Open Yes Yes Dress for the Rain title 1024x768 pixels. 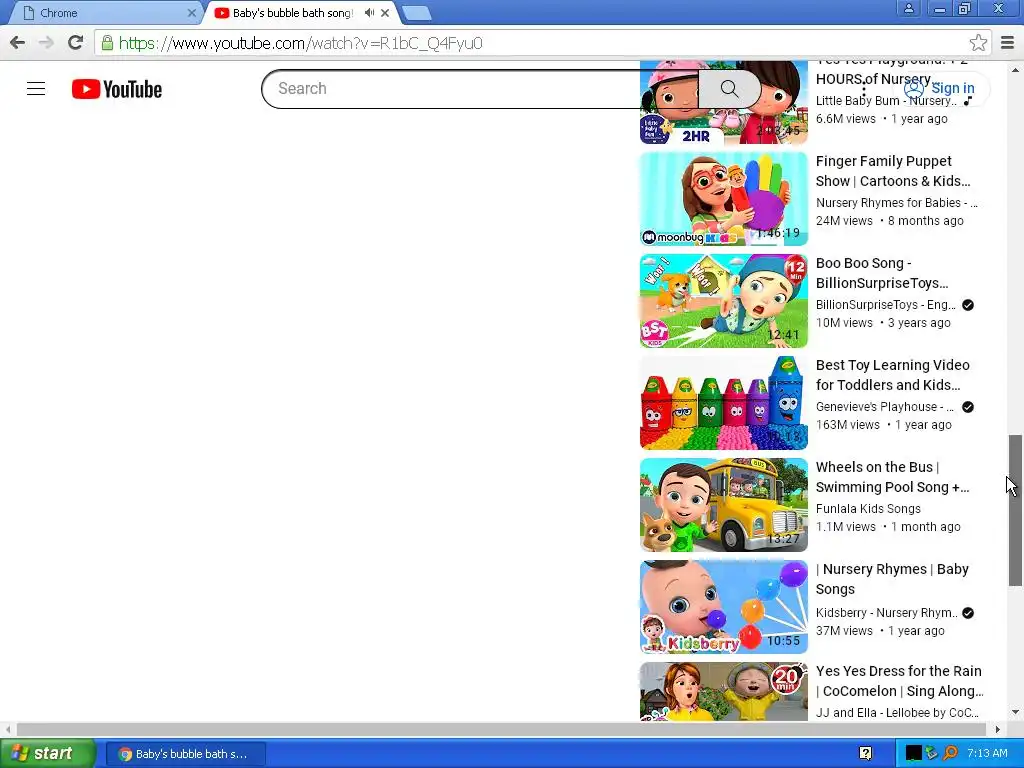tap(899, 680)
